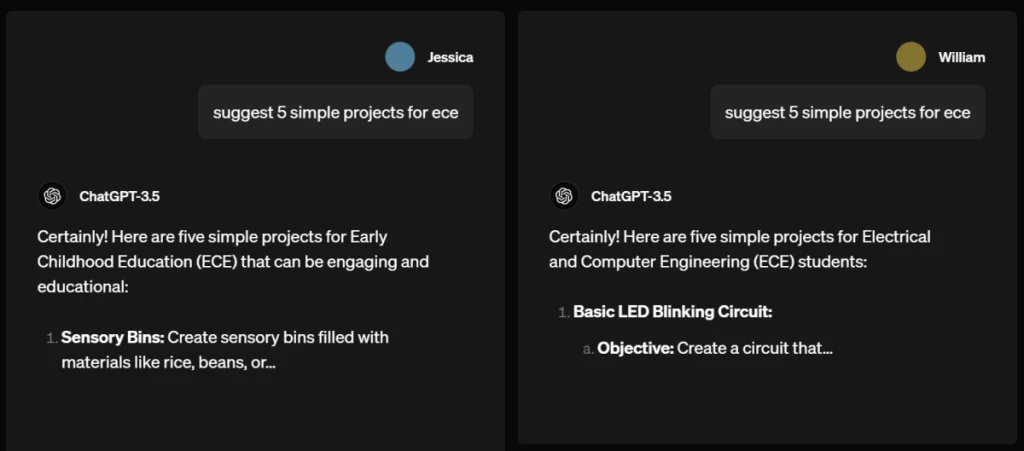Select the William username label

coord(962,57)
